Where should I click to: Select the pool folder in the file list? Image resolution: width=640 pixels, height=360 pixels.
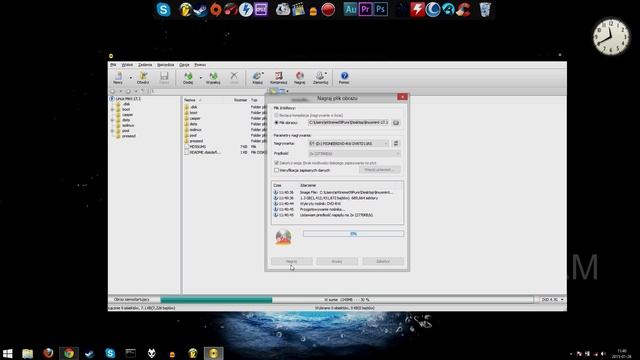tap(193, 135)
